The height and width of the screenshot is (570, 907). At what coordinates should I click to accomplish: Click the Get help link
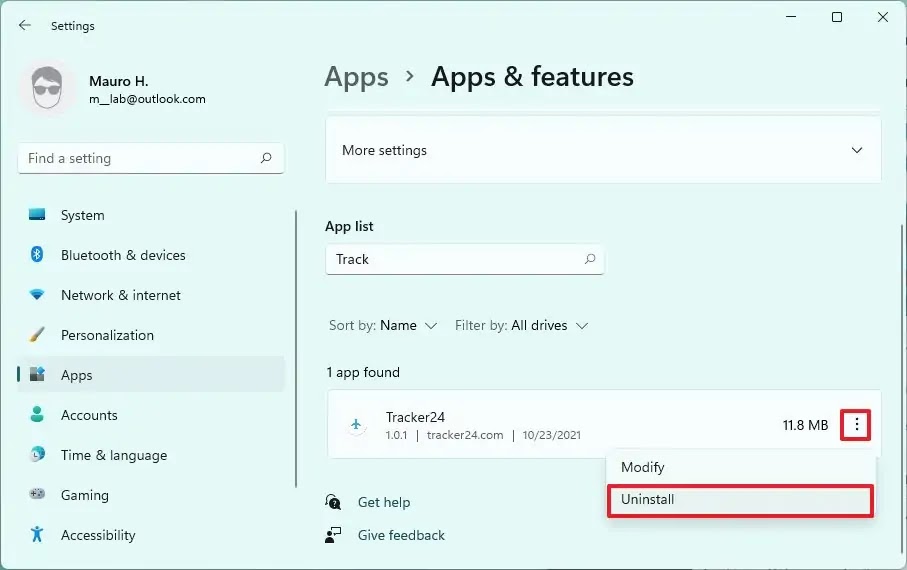384,502
